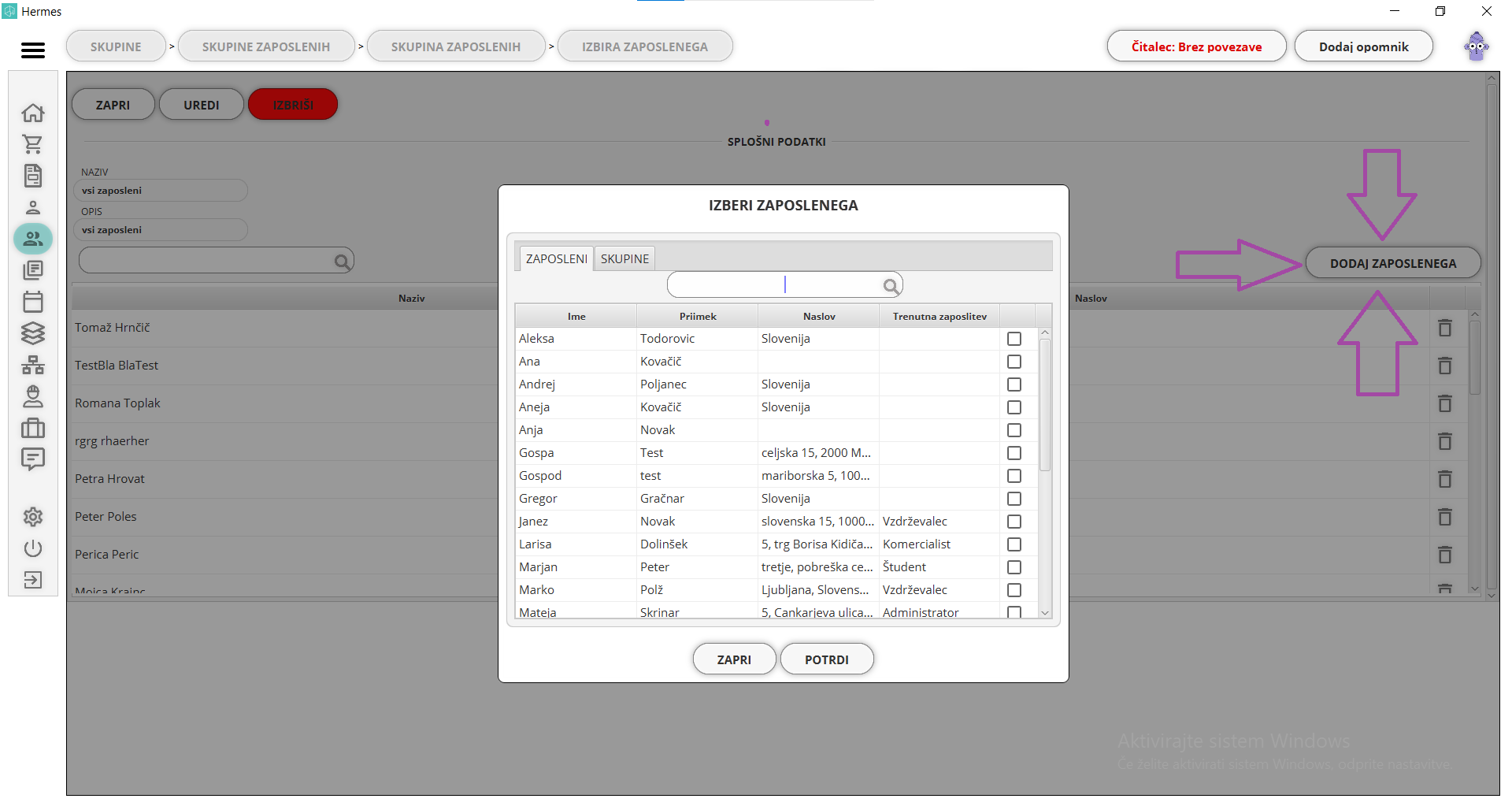Go to SKUPINE ZAPOSLENIH breadcrumb

tap(266, 46)
